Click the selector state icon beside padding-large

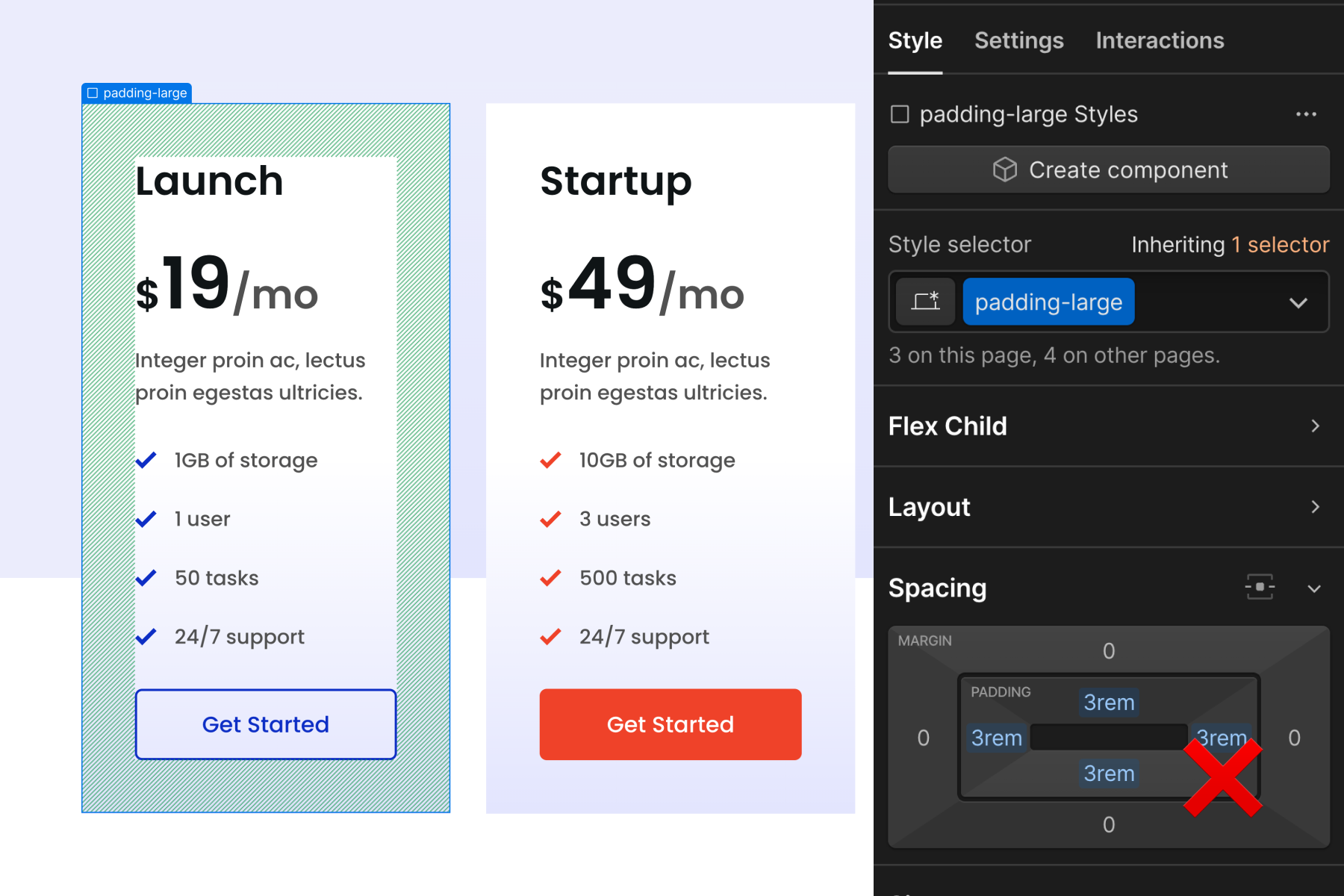point(925,302)
